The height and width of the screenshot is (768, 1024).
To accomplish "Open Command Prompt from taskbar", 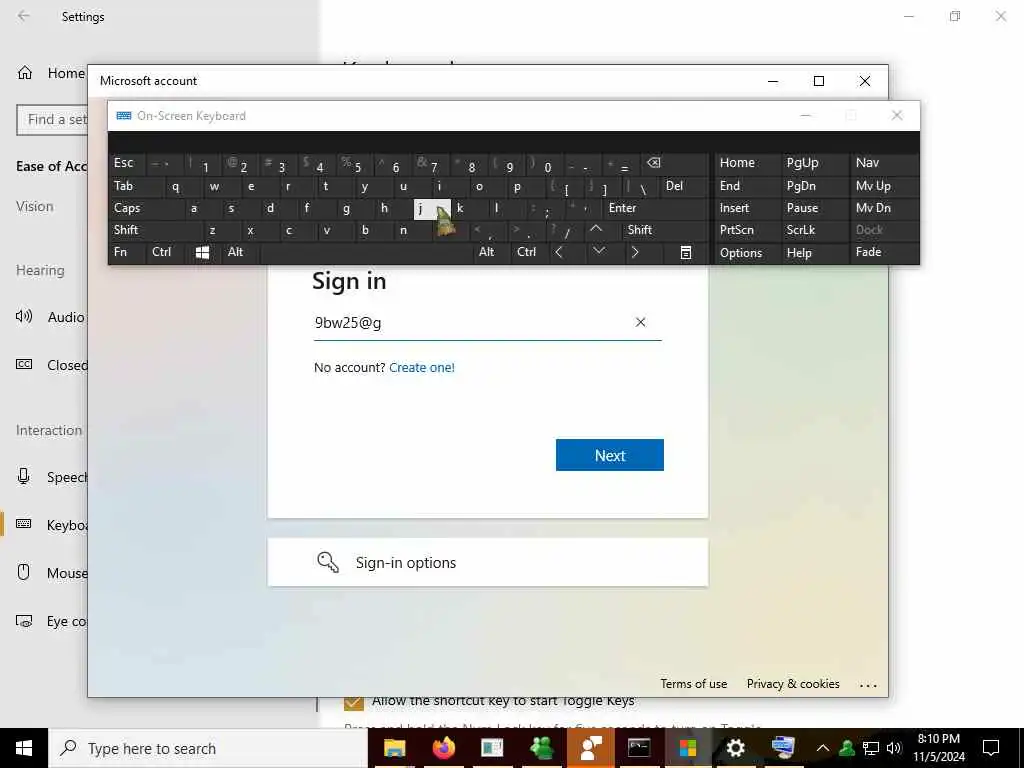I will [638, 748].
